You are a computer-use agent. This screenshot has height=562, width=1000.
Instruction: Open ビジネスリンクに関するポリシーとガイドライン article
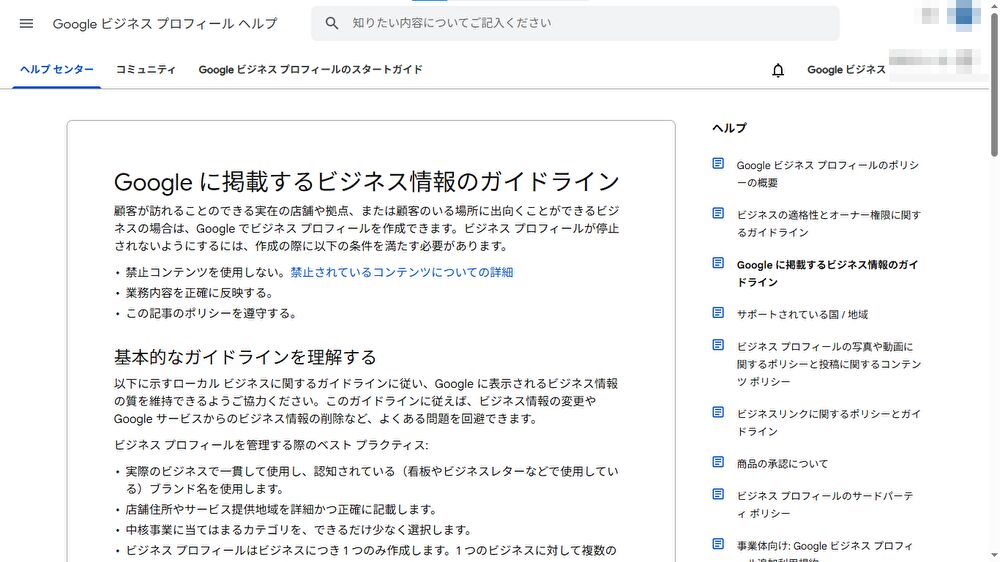pos(828,422)
